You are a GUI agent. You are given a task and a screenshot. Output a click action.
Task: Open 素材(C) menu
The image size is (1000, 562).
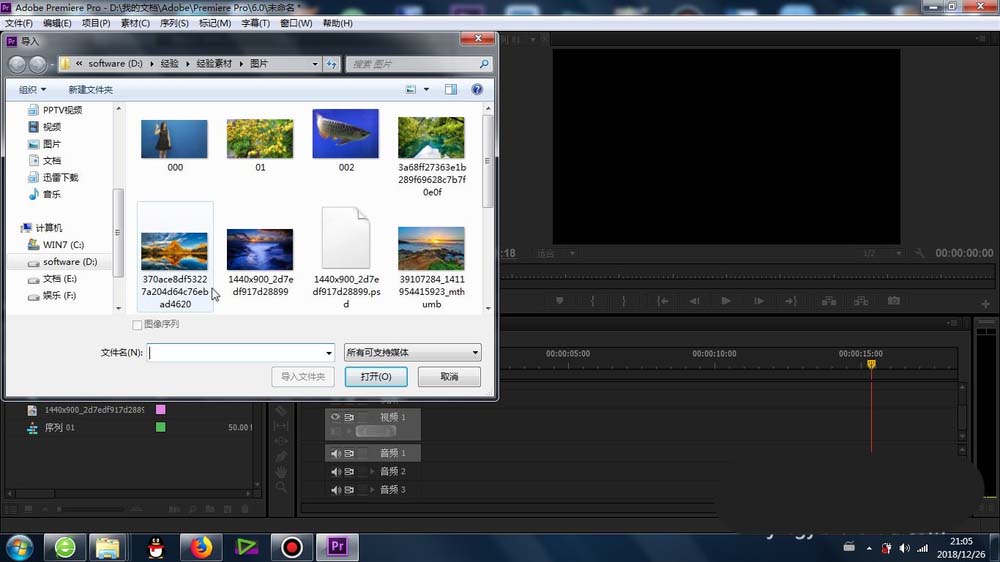coord(135,23)
